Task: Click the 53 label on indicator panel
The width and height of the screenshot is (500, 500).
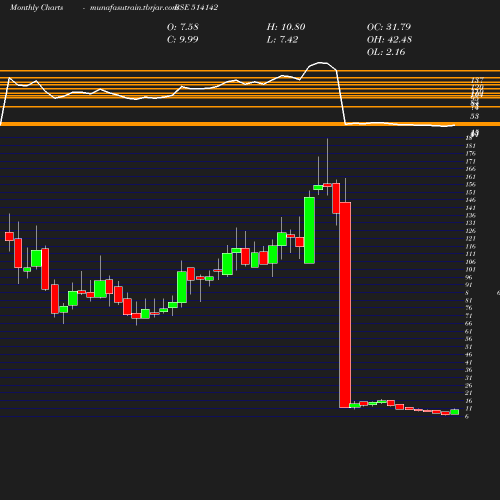Action: [475, 116]
